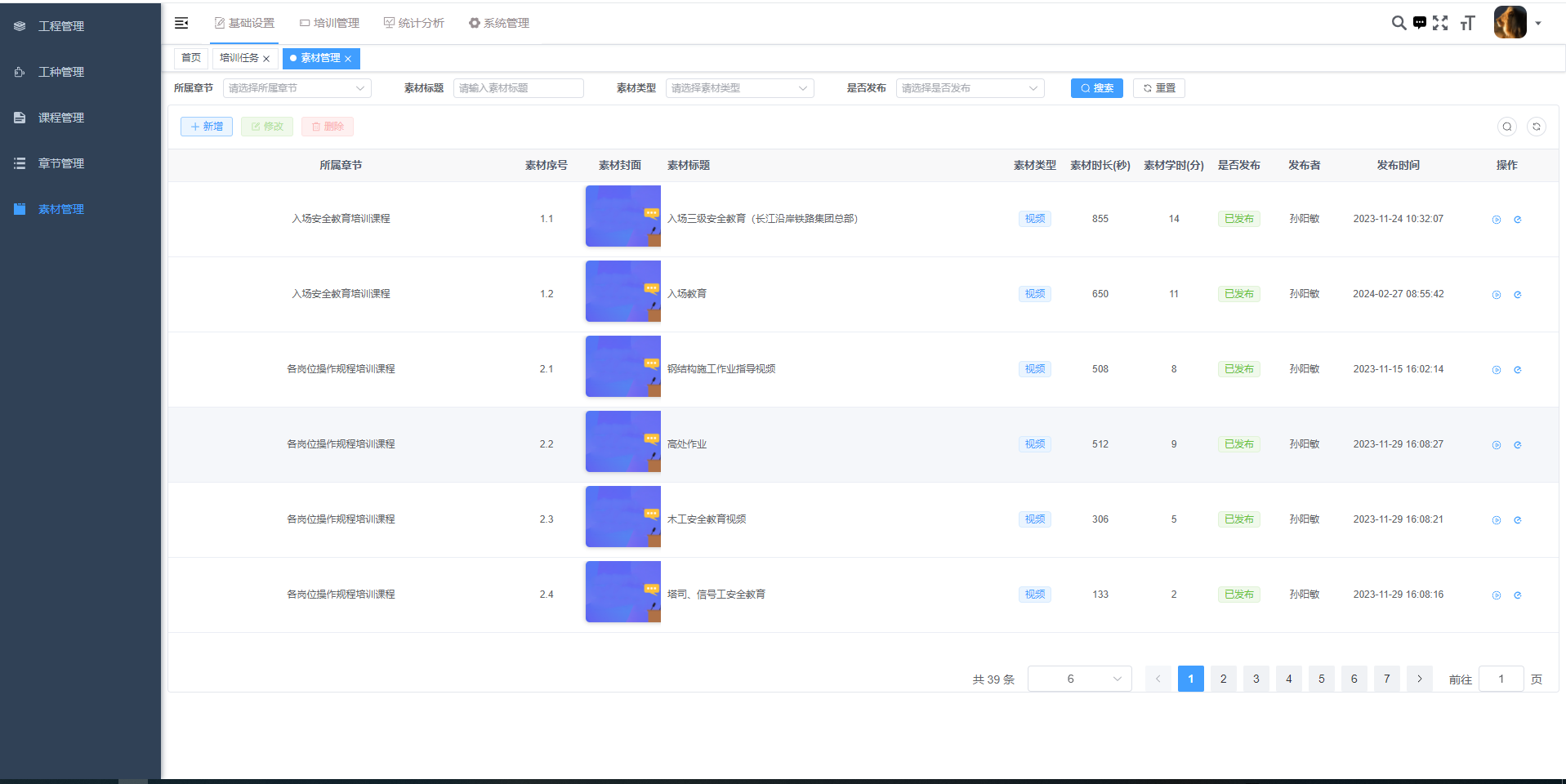Collapse the sidebar with the hamburger icon
Screen dimensions: 1566x784
(x=181, y=23)
